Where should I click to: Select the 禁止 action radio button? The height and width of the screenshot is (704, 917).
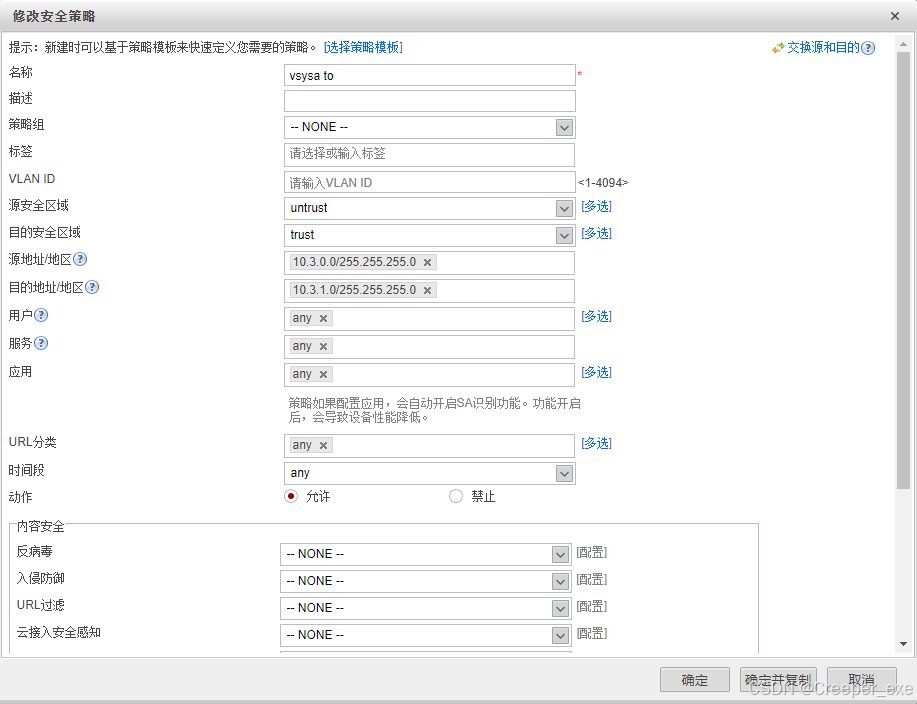tap(456, 496)
